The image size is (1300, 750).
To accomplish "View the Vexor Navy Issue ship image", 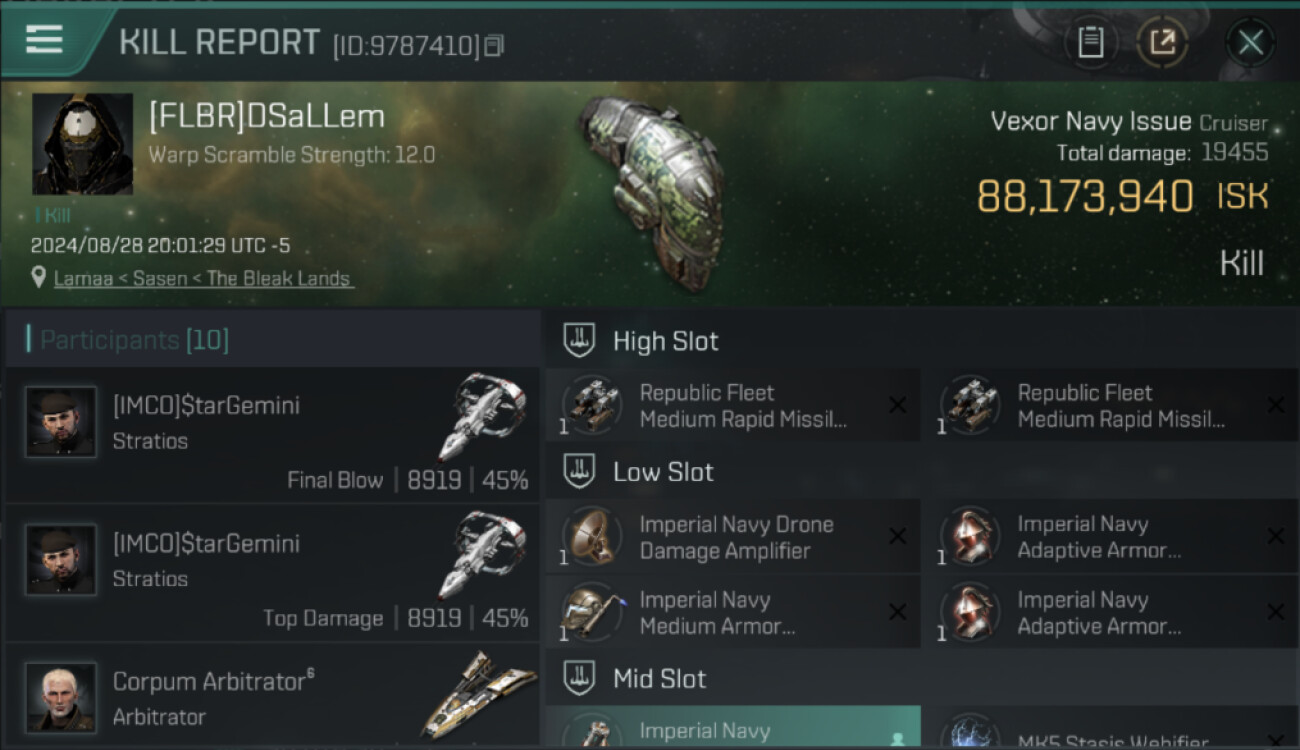I will click(650, 190).
